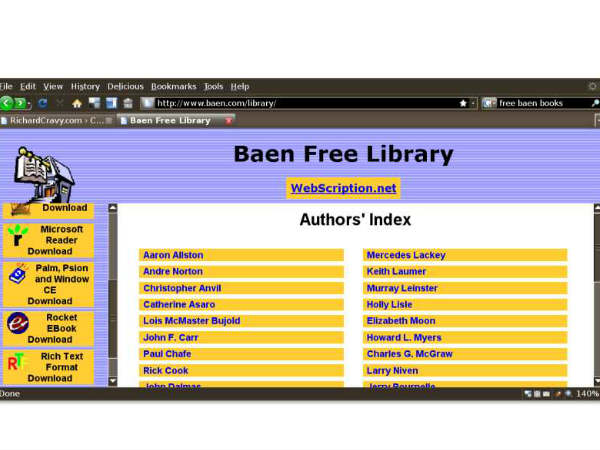
Task: Open author Lois McMaster Bujold's page
Action: tap(191, 321)
